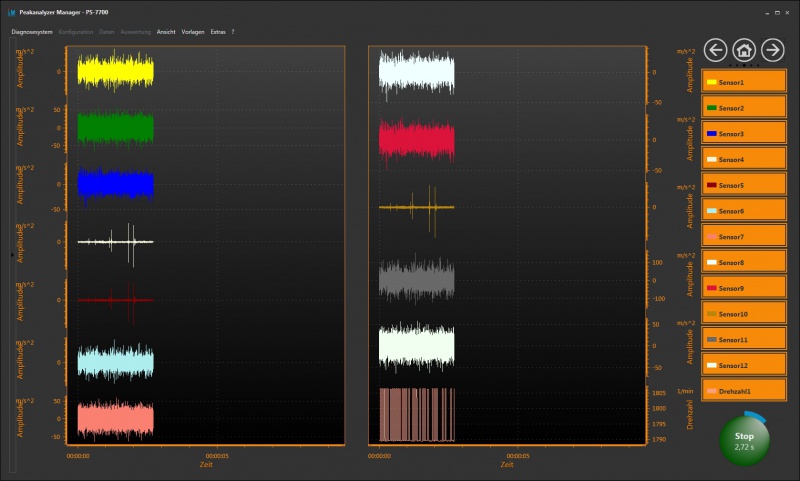Open the Ansicht menu

(166, 32)
